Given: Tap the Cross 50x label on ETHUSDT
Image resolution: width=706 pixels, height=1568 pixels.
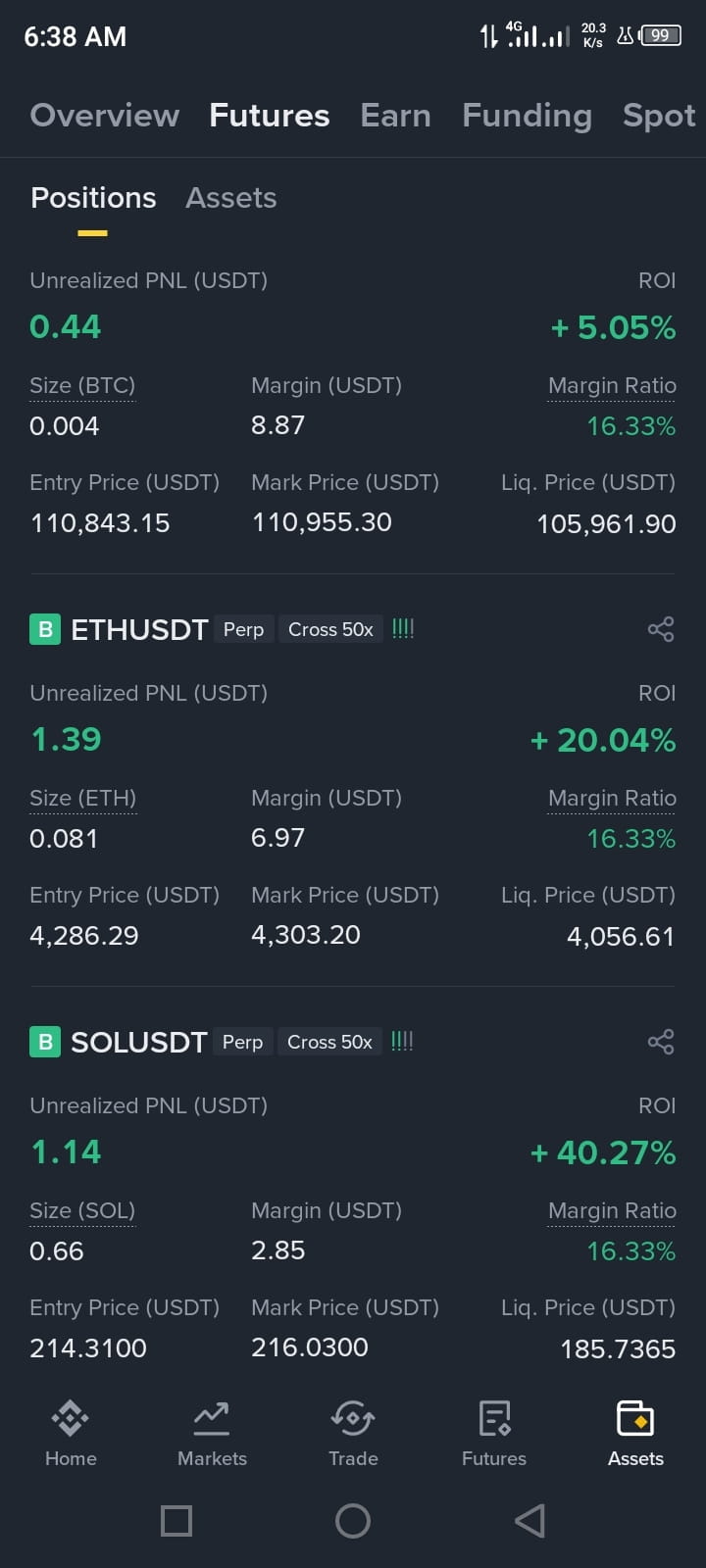Looking at the screenshot, I should [x=330, y=629].
